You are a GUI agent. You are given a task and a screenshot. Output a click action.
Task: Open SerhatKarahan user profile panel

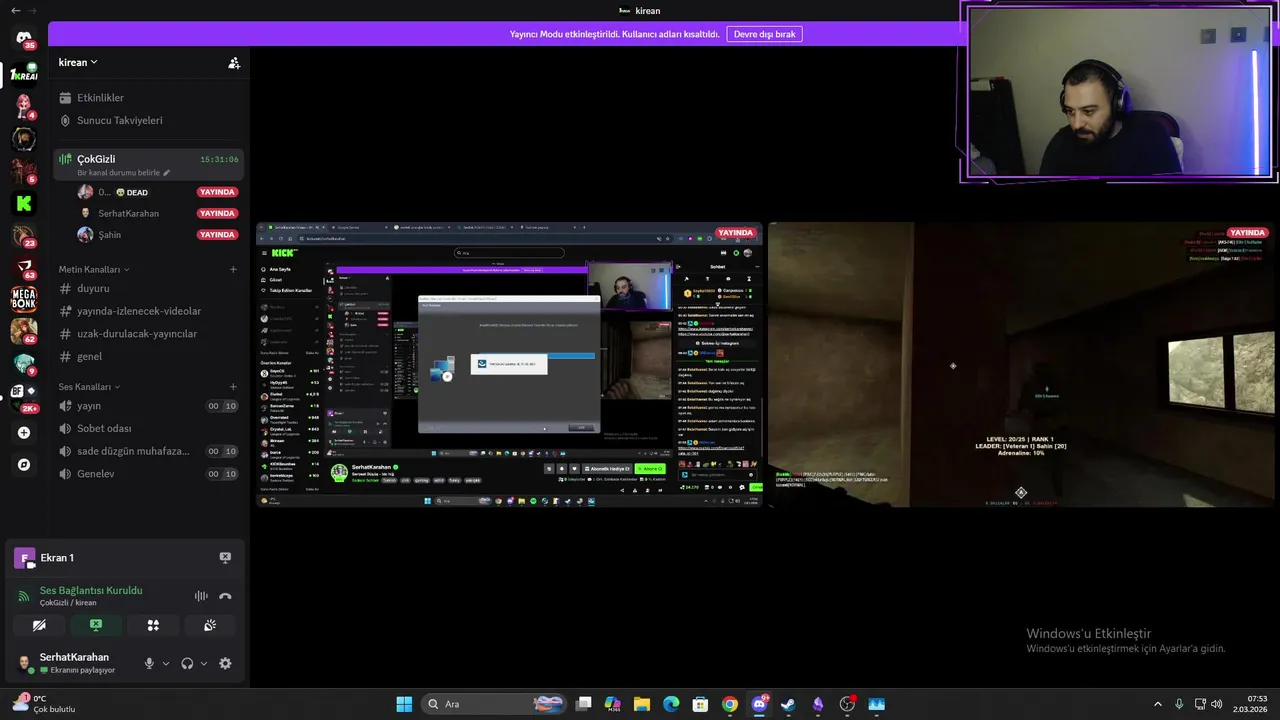coord(74,663)
